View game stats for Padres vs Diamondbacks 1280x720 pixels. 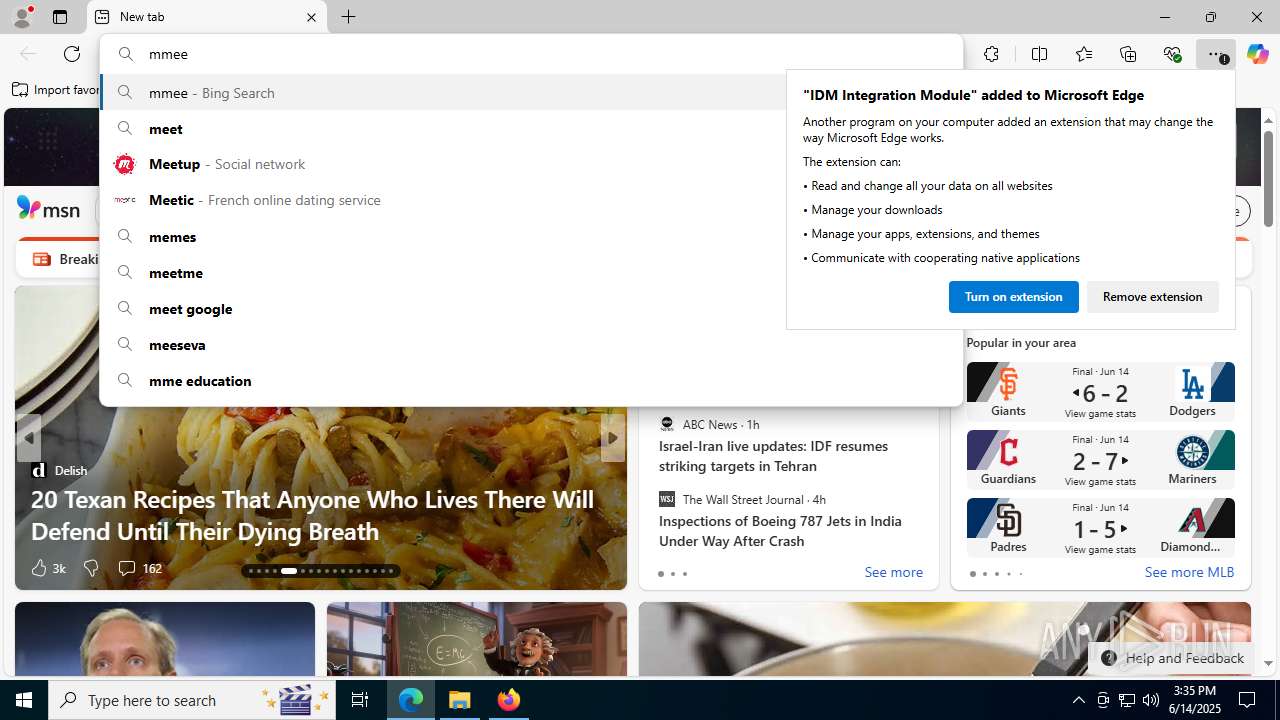1100,549
